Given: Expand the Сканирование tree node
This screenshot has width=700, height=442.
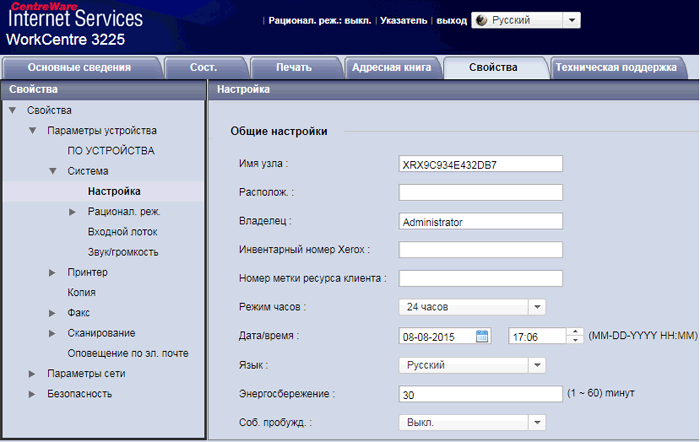Looking at the screenshot, I should (x=52, y=333).
